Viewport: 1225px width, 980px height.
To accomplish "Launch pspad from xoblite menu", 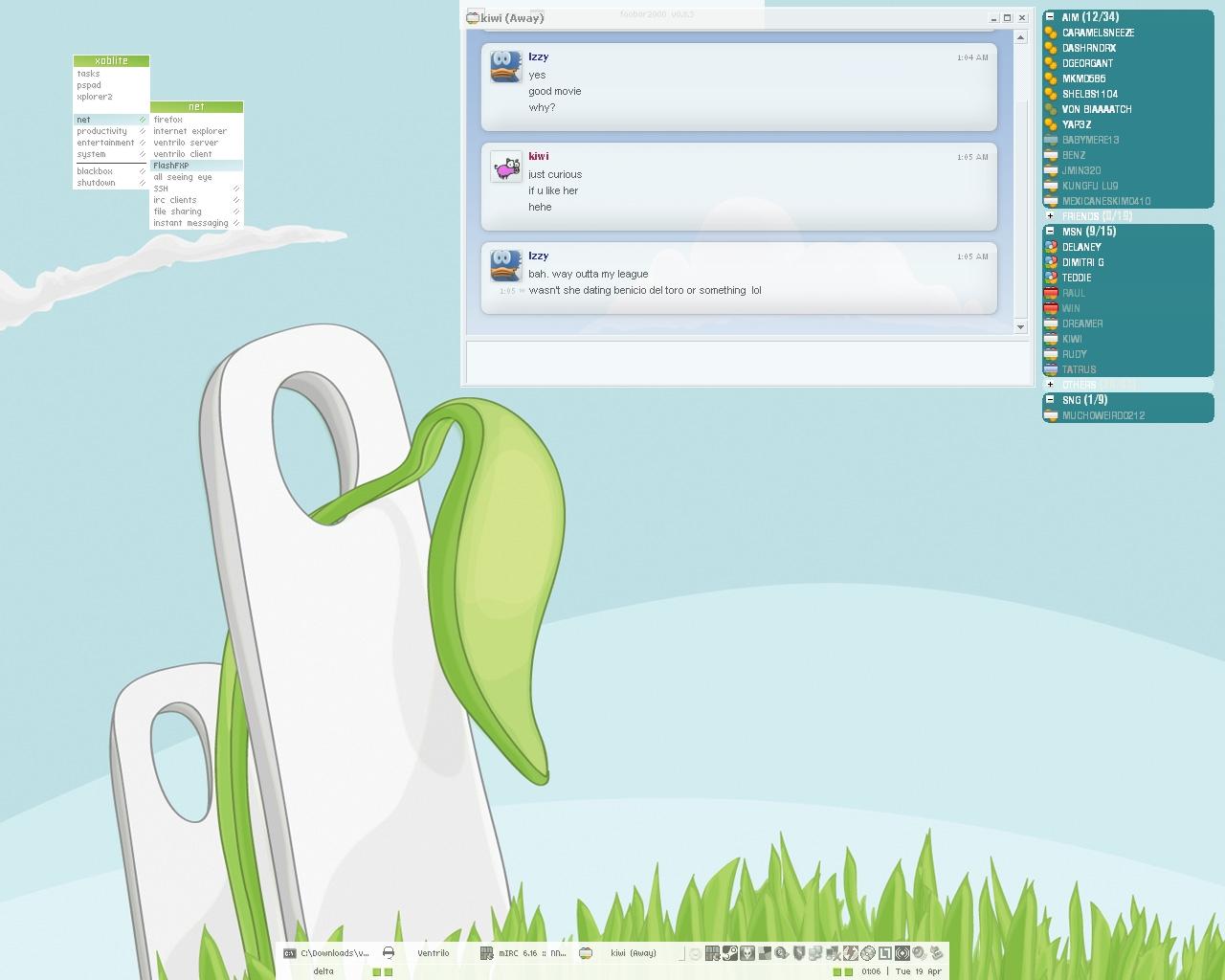I will tap(111, 85).
